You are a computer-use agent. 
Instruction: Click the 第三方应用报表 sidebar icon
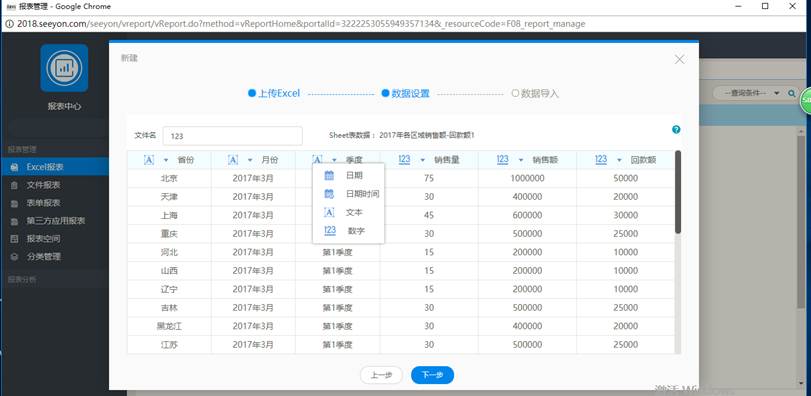tap(15, 221)
